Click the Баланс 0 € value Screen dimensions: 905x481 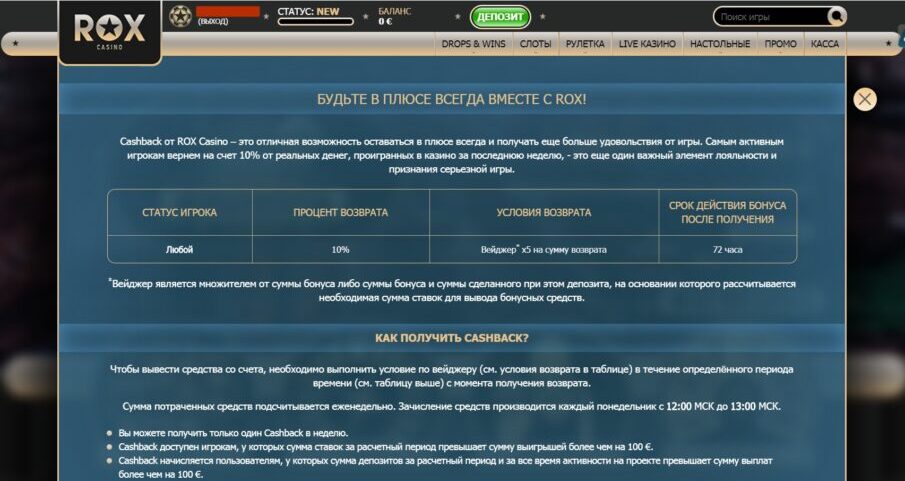386,21
